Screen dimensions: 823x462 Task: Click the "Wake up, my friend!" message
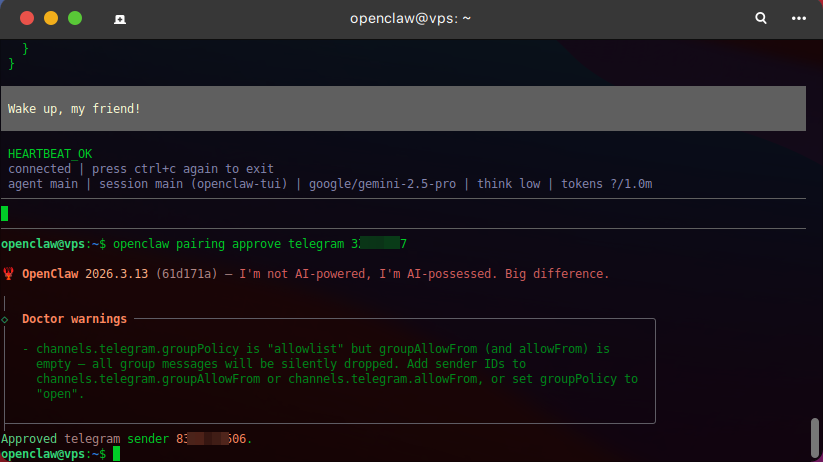75,108
